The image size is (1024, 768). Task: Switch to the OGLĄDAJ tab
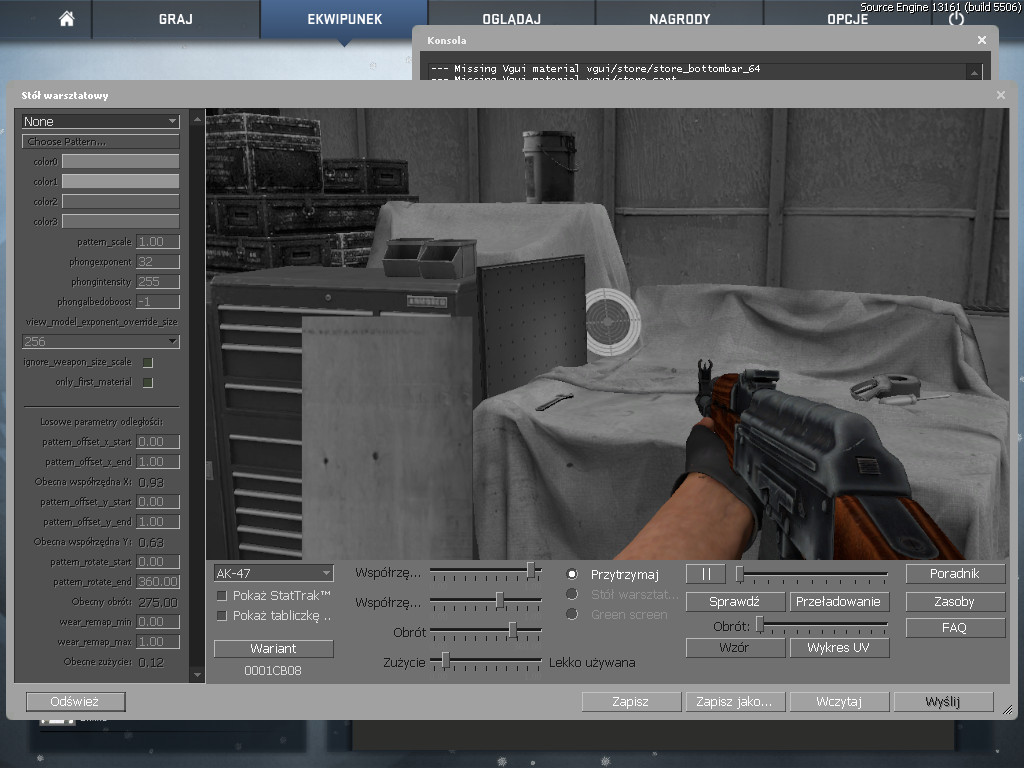coord(511,19)
